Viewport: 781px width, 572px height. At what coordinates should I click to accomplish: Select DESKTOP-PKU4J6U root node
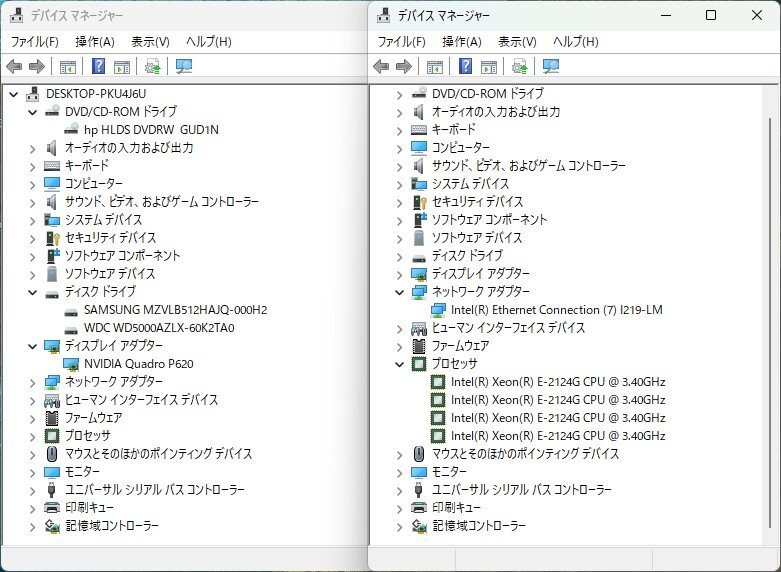96,94
